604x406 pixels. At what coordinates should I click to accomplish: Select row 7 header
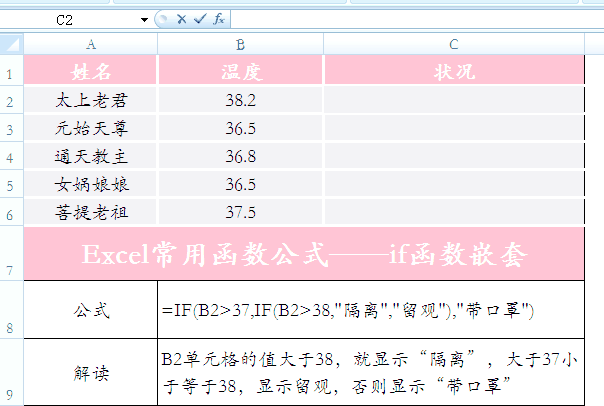tap(10, 253)
